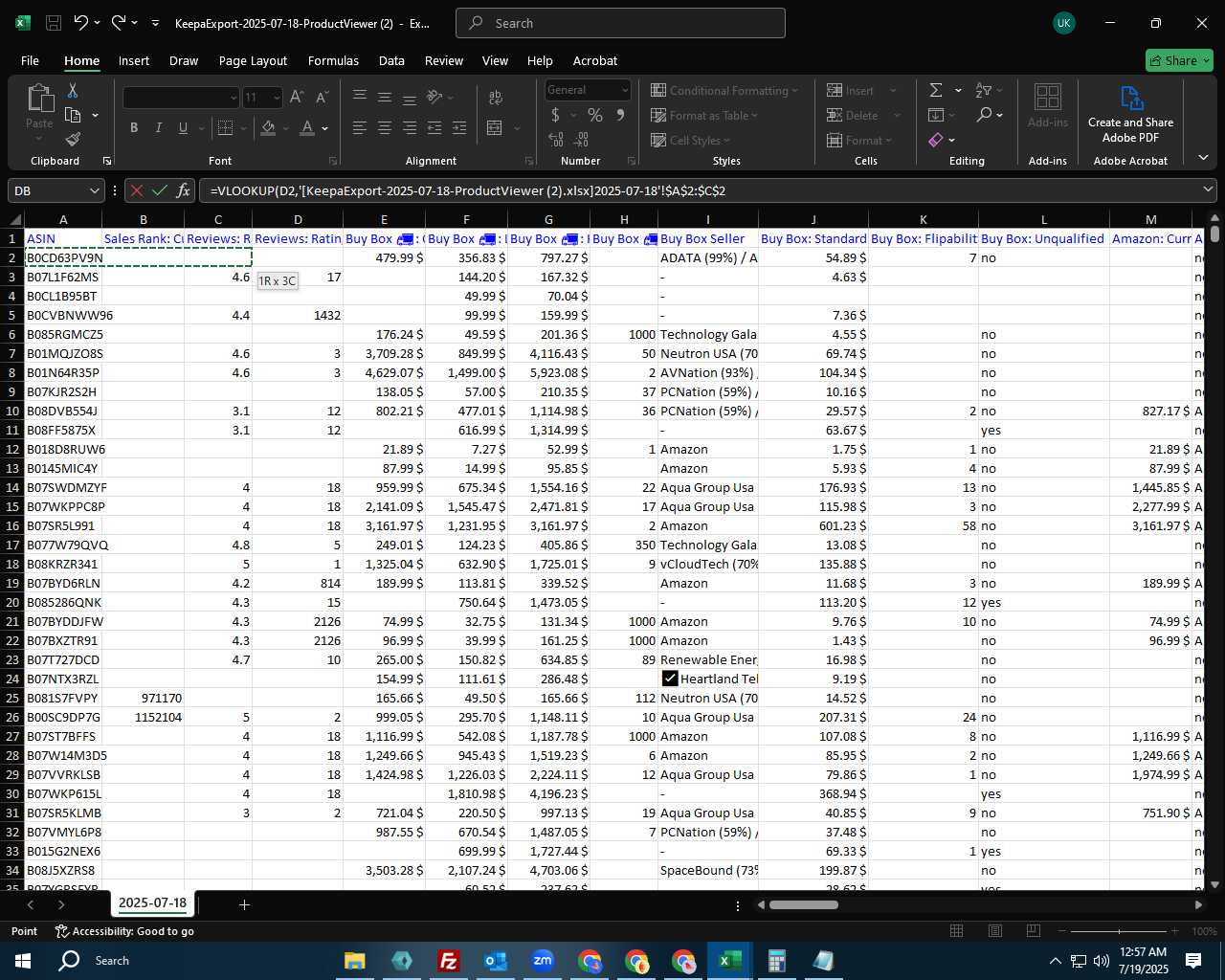Toggle Align Left horizontal alignment
1225x980 pixels.
pyautogui.click(x=360, y=127)
